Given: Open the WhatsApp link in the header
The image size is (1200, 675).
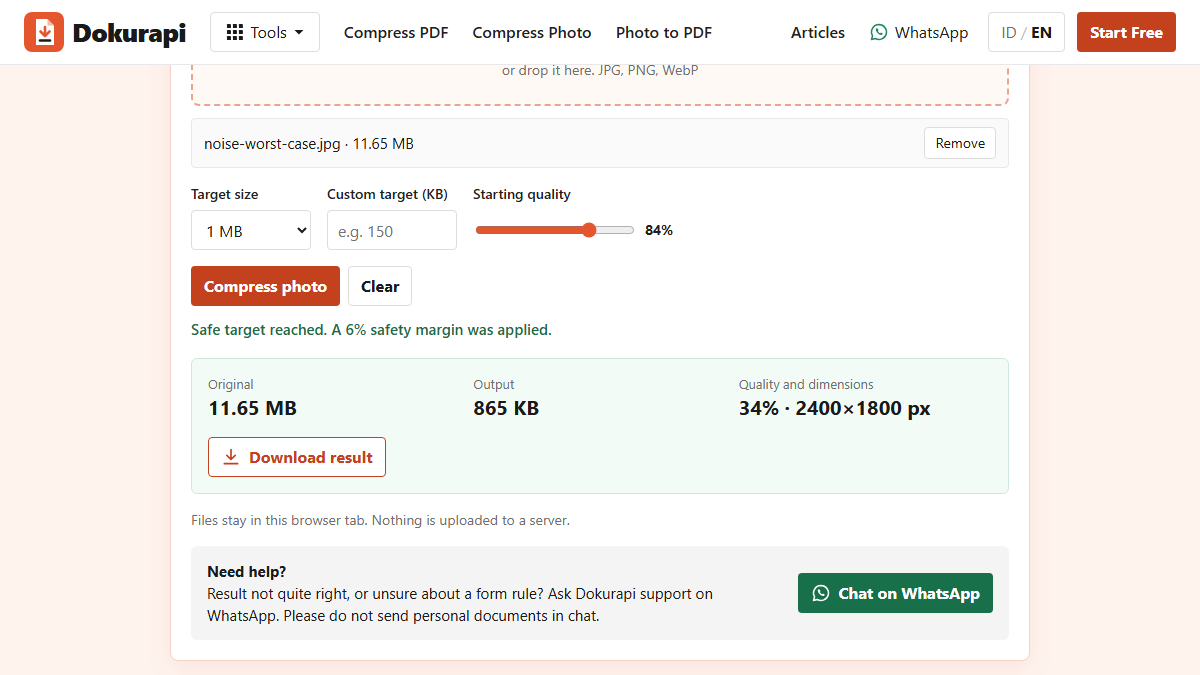Looking at the screenshot, I should (x=919, y=32).
